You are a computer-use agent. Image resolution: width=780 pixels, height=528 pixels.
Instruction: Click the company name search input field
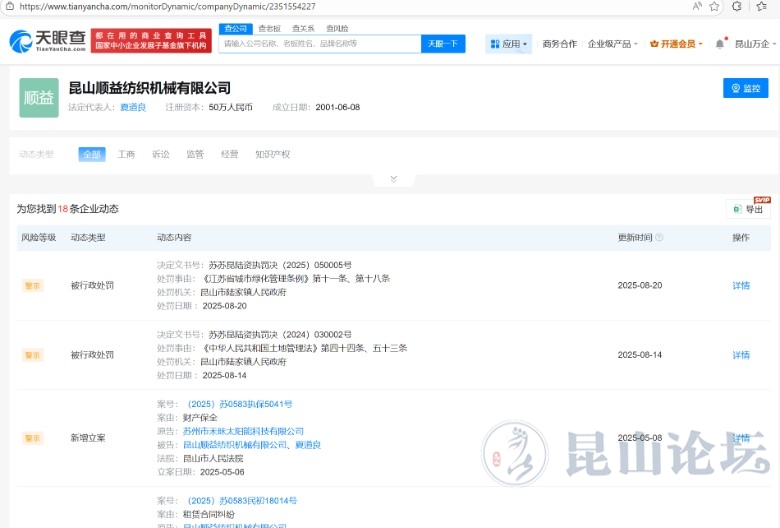coord(320,44)
